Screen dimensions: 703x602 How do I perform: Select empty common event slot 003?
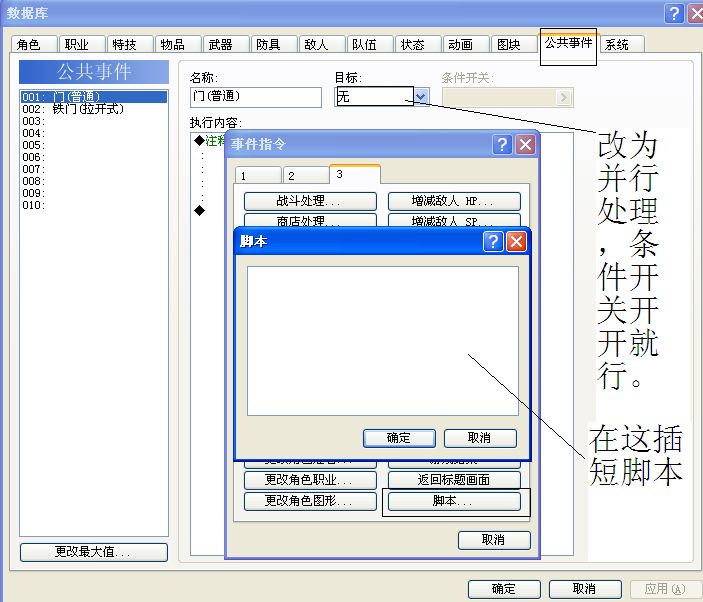pos(94,121)
